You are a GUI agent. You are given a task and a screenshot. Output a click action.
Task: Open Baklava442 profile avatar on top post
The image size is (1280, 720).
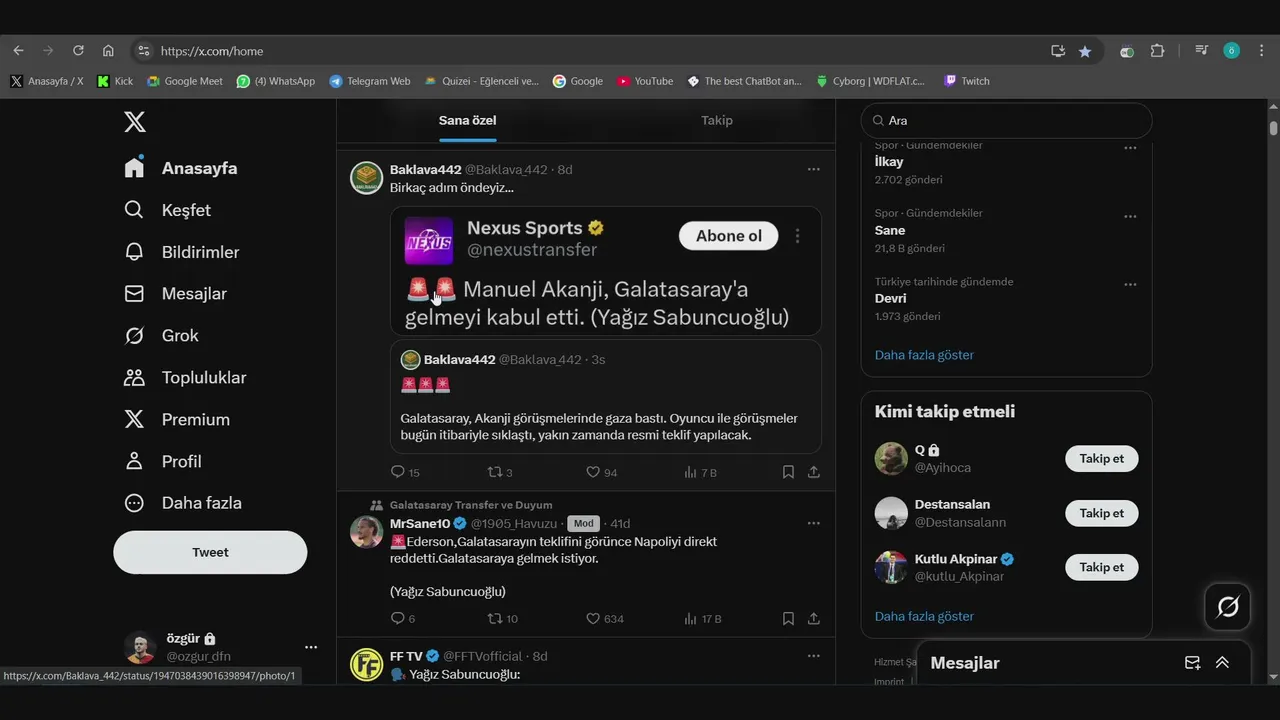[366, 178]
